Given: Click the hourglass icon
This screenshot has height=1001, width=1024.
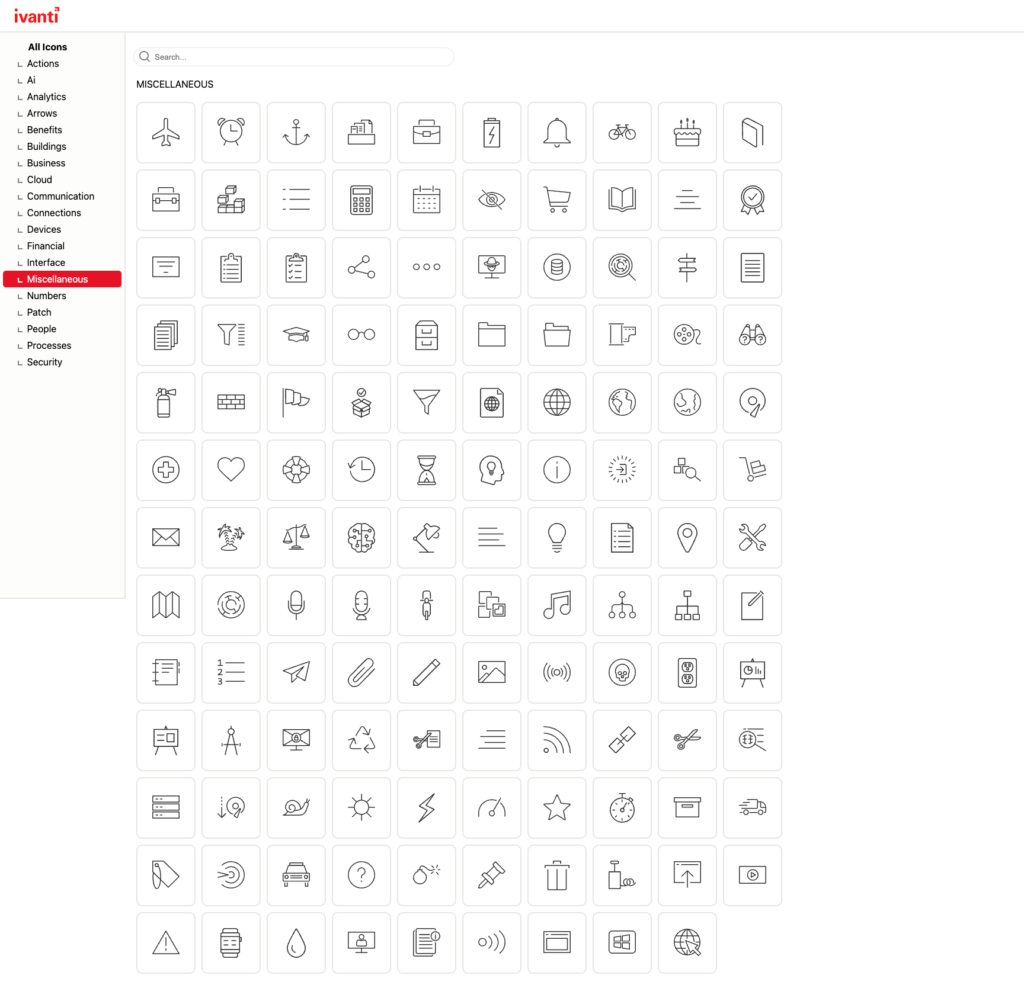Looking at the screenshot, I should (427, 470).
